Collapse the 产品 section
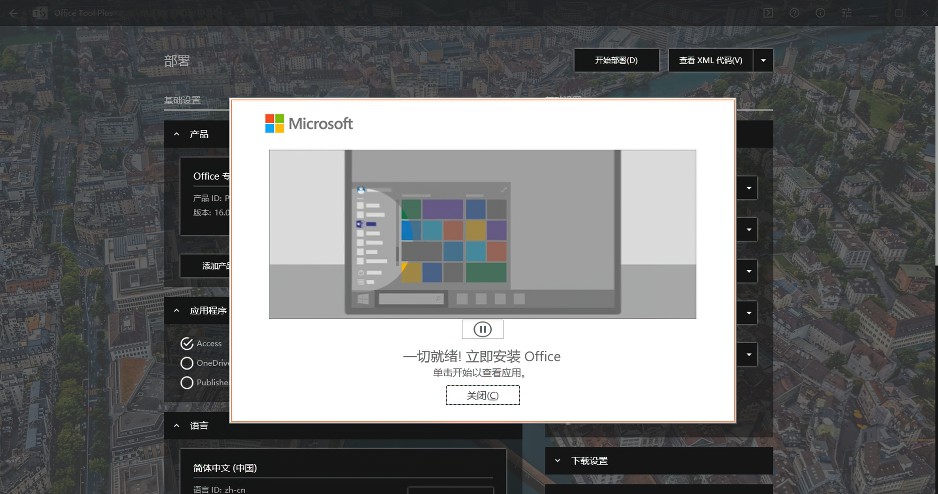Screen dimensions: 938x494 pos(176,134)
